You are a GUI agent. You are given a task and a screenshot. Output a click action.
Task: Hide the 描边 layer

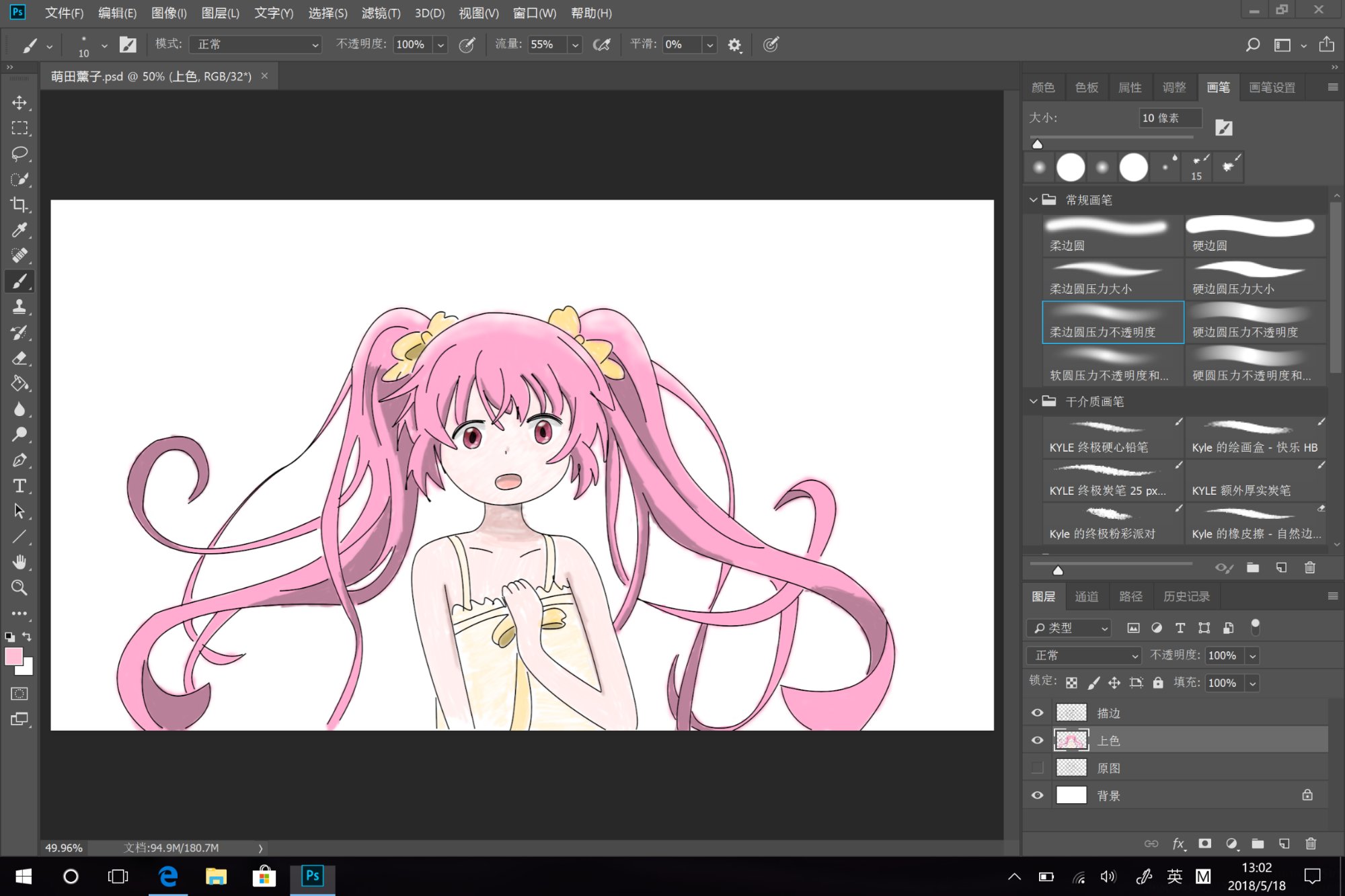[x=1037, y=712]
